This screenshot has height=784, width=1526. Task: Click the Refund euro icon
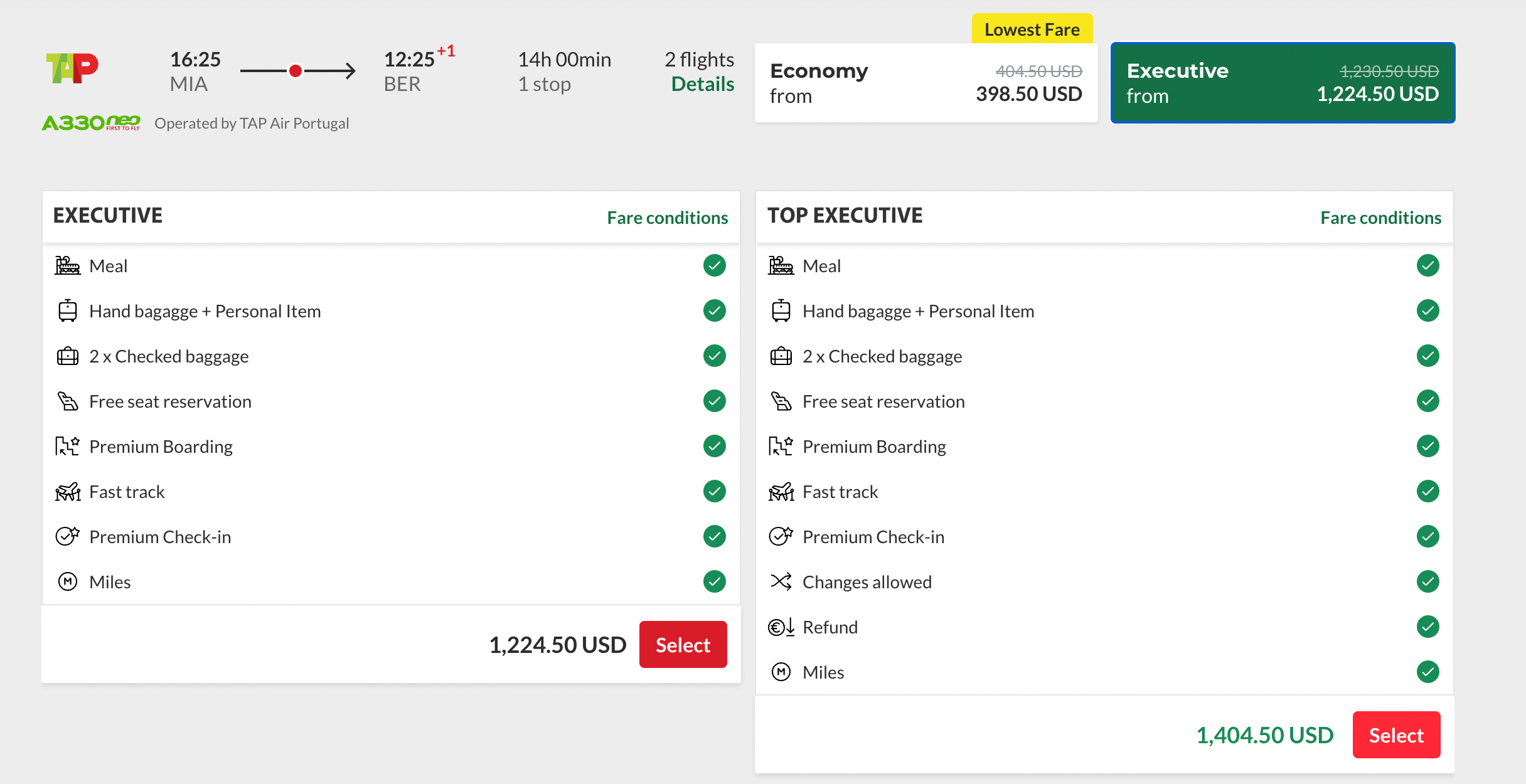[781, 627]
